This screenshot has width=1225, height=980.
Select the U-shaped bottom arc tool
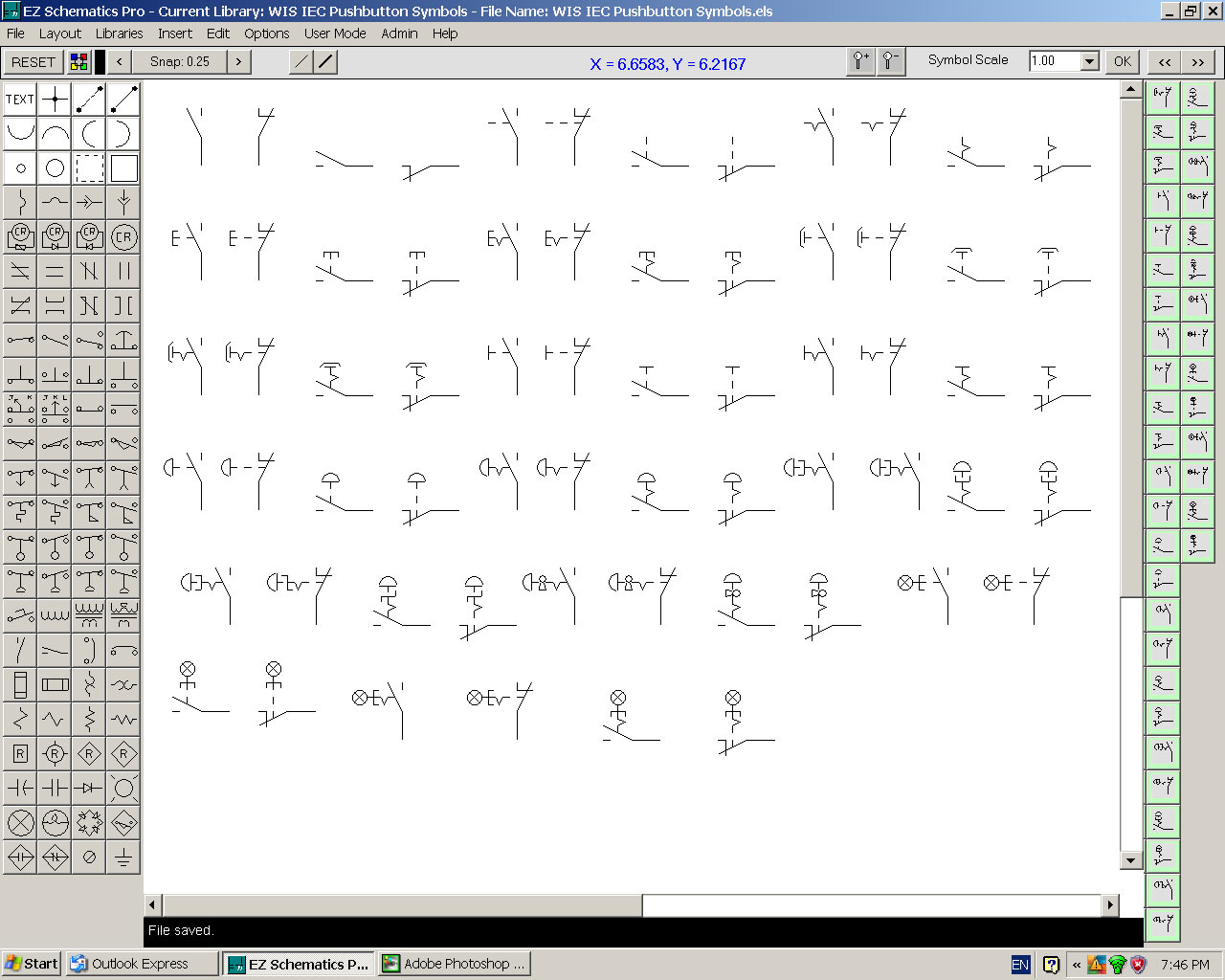pos(20,133)
